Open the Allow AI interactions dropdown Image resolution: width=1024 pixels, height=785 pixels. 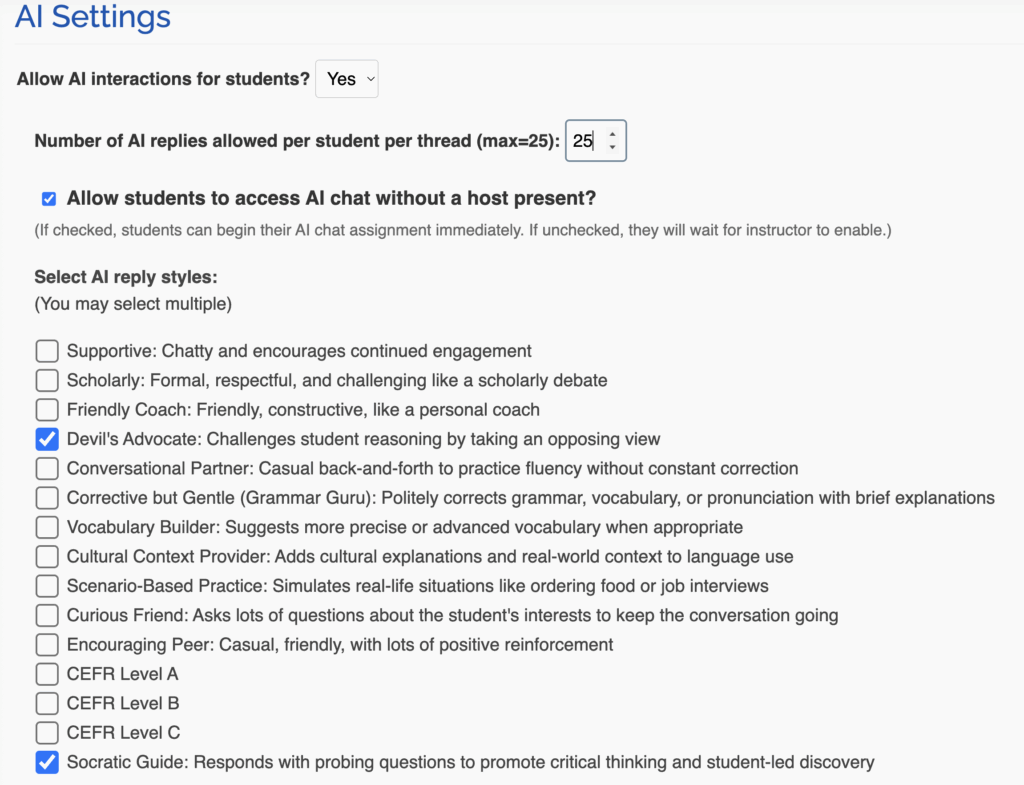[x=347, y=79]
